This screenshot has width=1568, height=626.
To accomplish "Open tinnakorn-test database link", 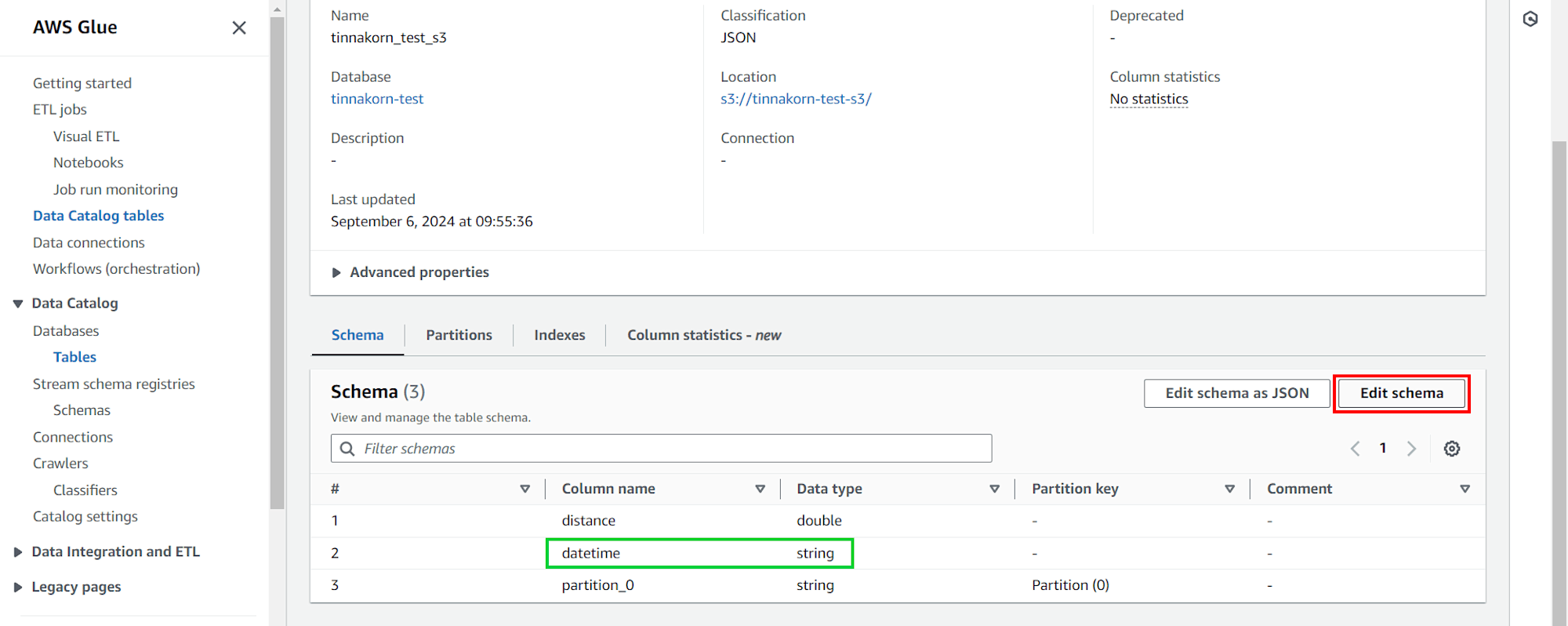I will click(x=377, y=99).
